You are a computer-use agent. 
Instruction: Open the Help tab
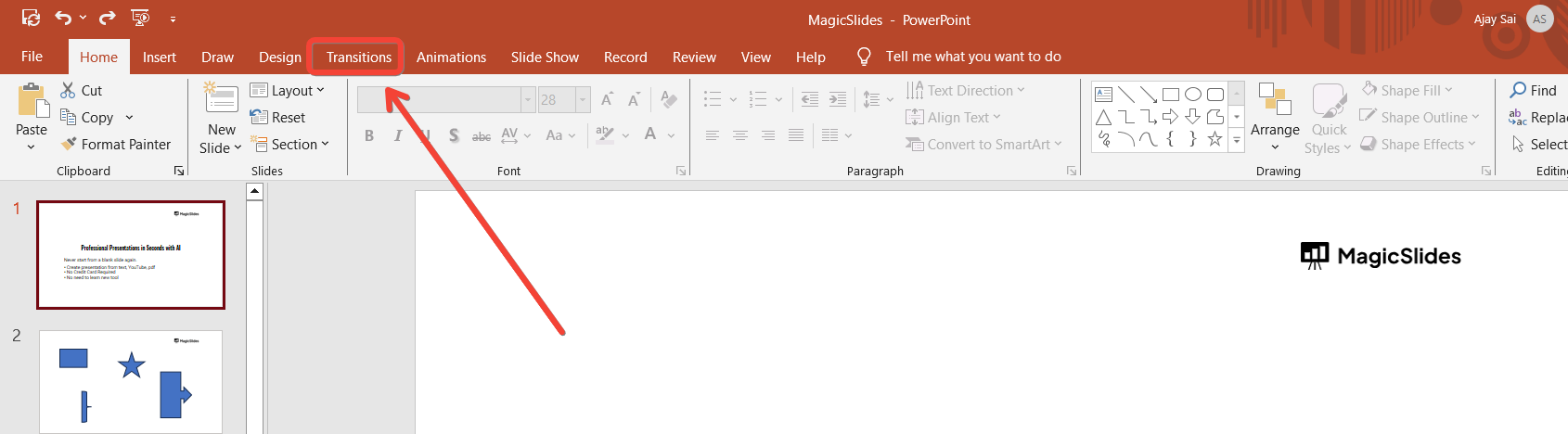(811, 57)
